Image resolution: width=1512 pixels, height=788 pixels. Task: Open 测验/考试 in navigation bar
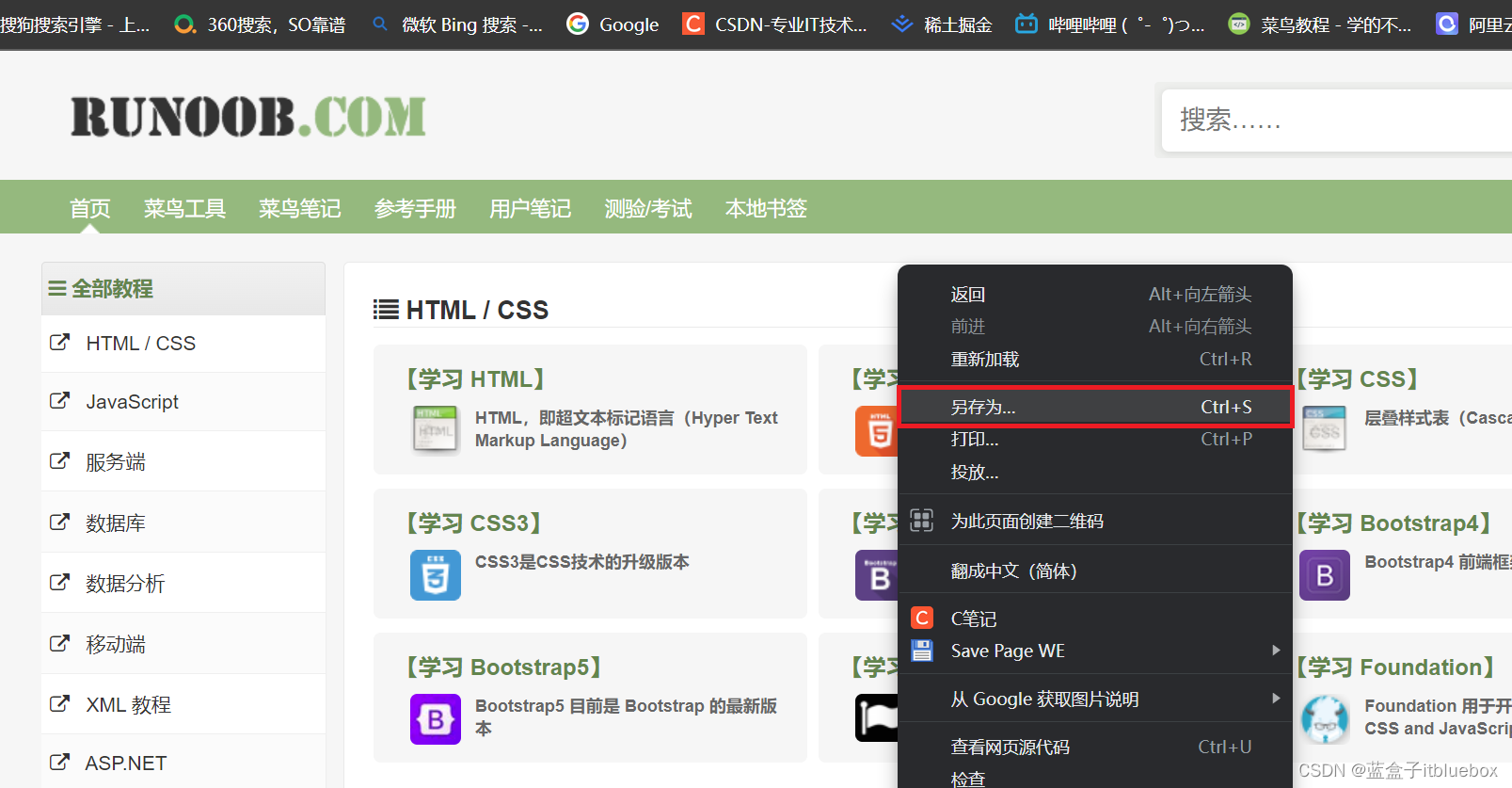pos(648,208)
